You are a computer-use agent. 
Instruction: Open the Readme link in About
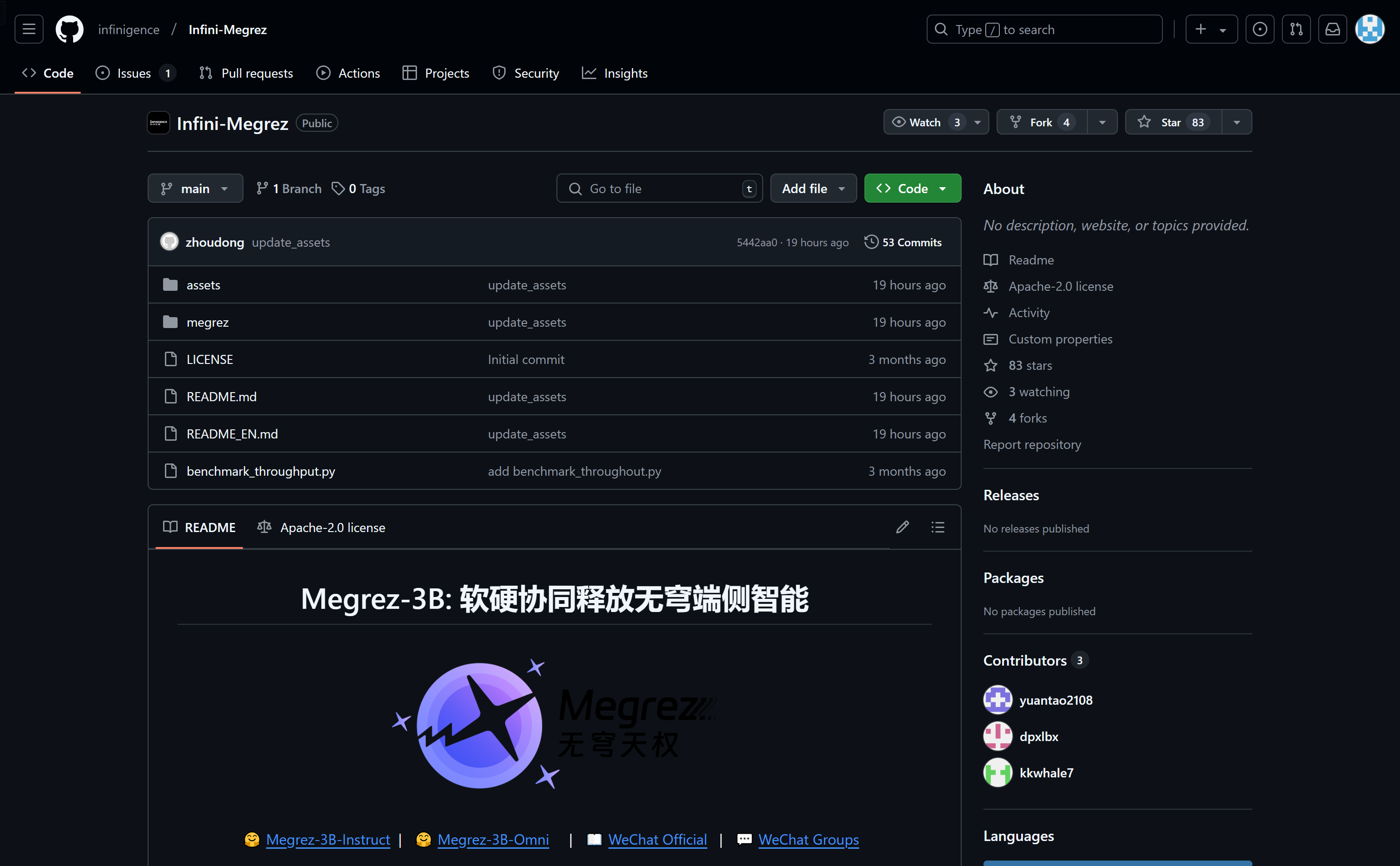click(x=1018, y=260)
